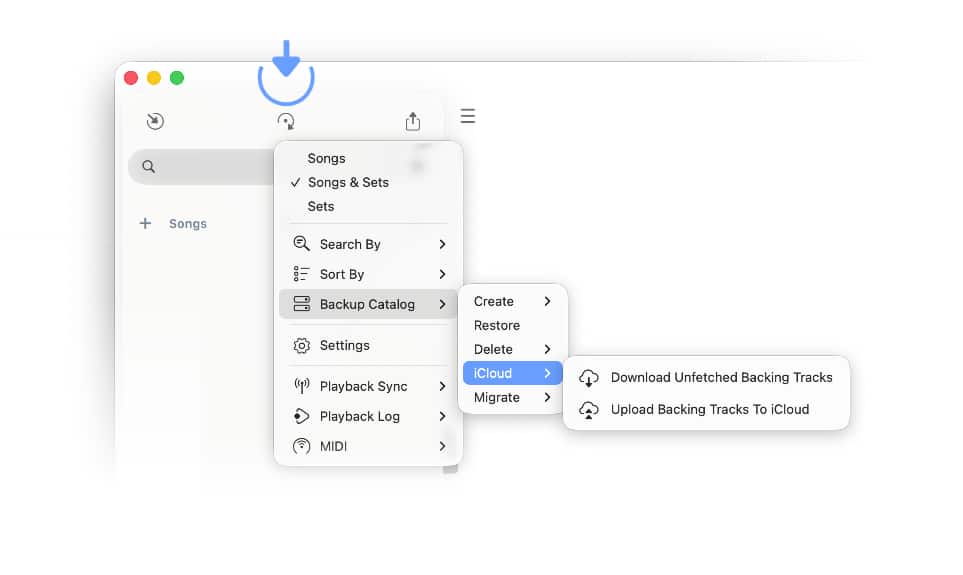
Task: Expand the Create submenu chevron
Action: (547, 301)
